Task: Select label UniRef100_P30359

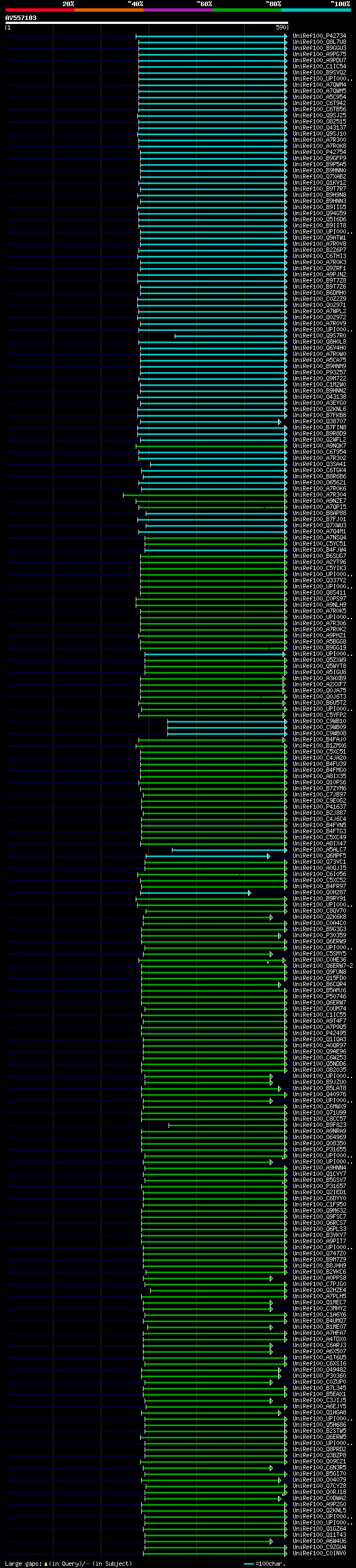Action: tap(319, 935)
